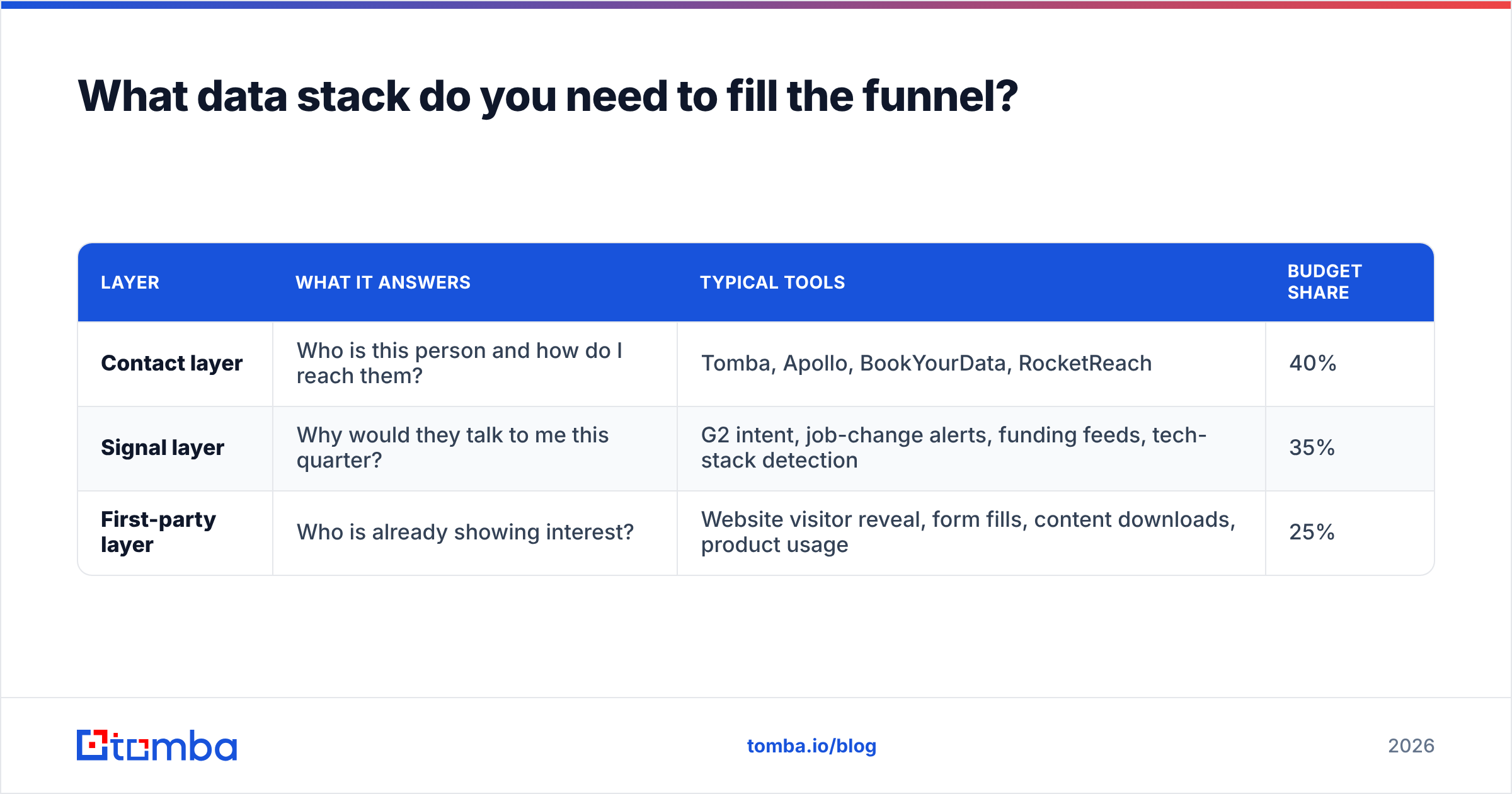
Task: Select the LAYER column header
Action: [x=130, y=282]
